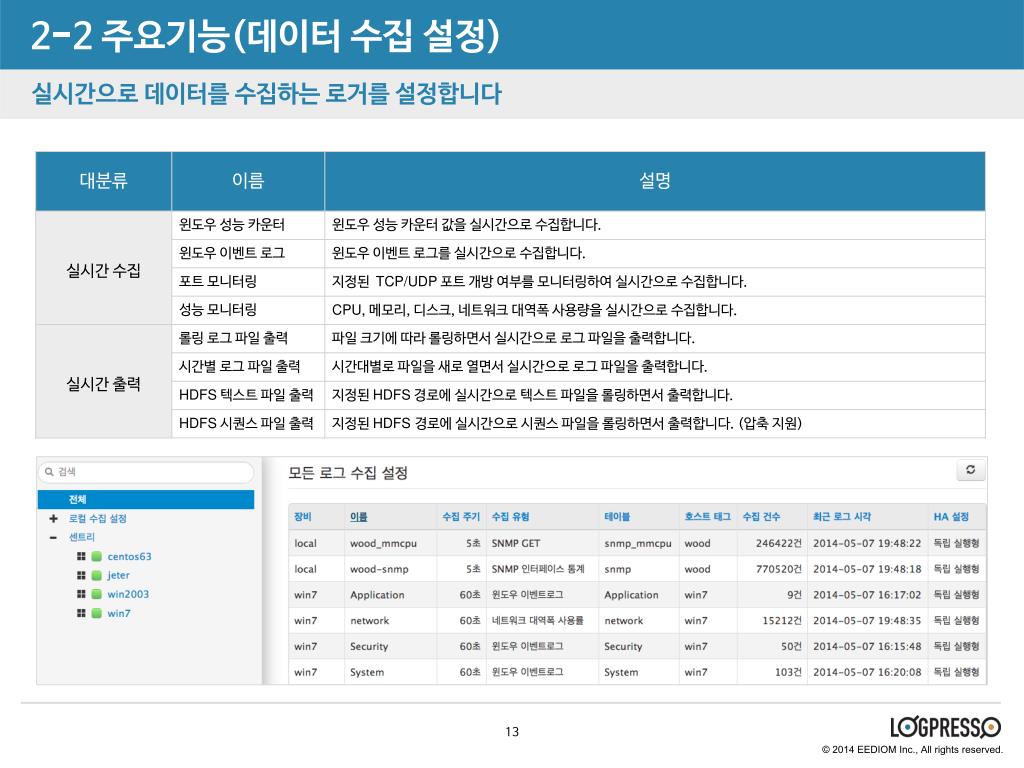
Task: Select the wood_mmcpu logger row name
Action: (383, 543)
